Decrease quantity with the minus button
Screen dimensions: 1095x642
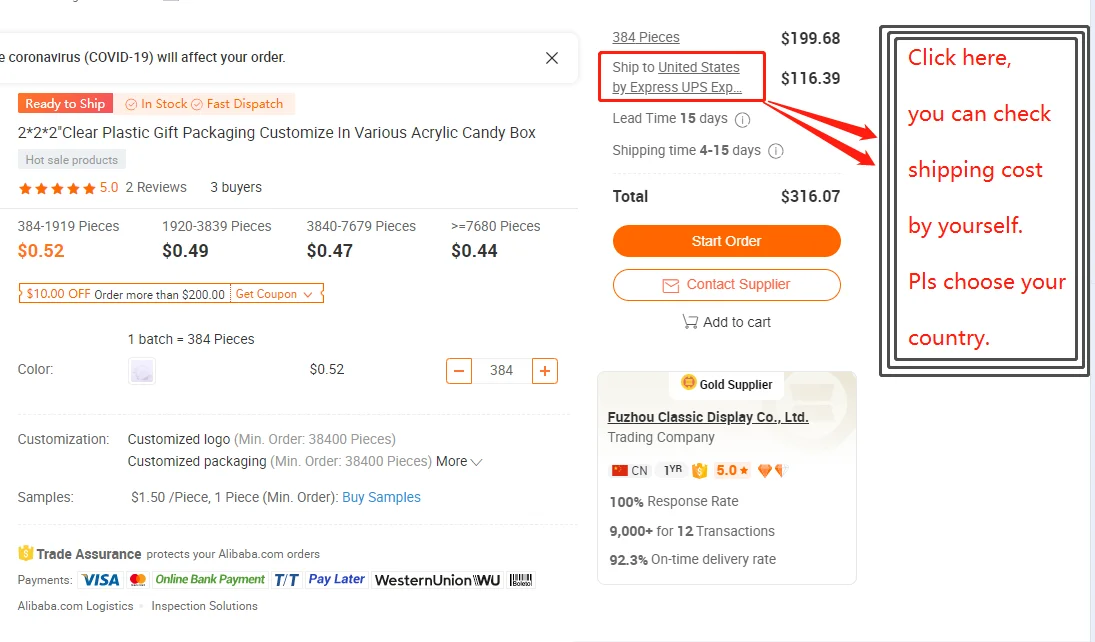tap(459, 370)
